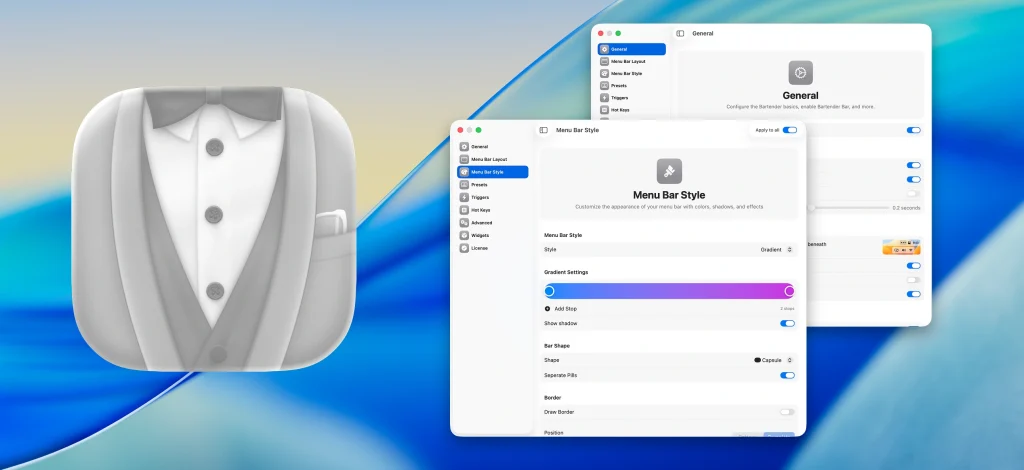Image resolution: width=1024 pixels, height=470 pixels.
Task: Open Widgets settings in the sidebar
Action: [x=480, y=235]
